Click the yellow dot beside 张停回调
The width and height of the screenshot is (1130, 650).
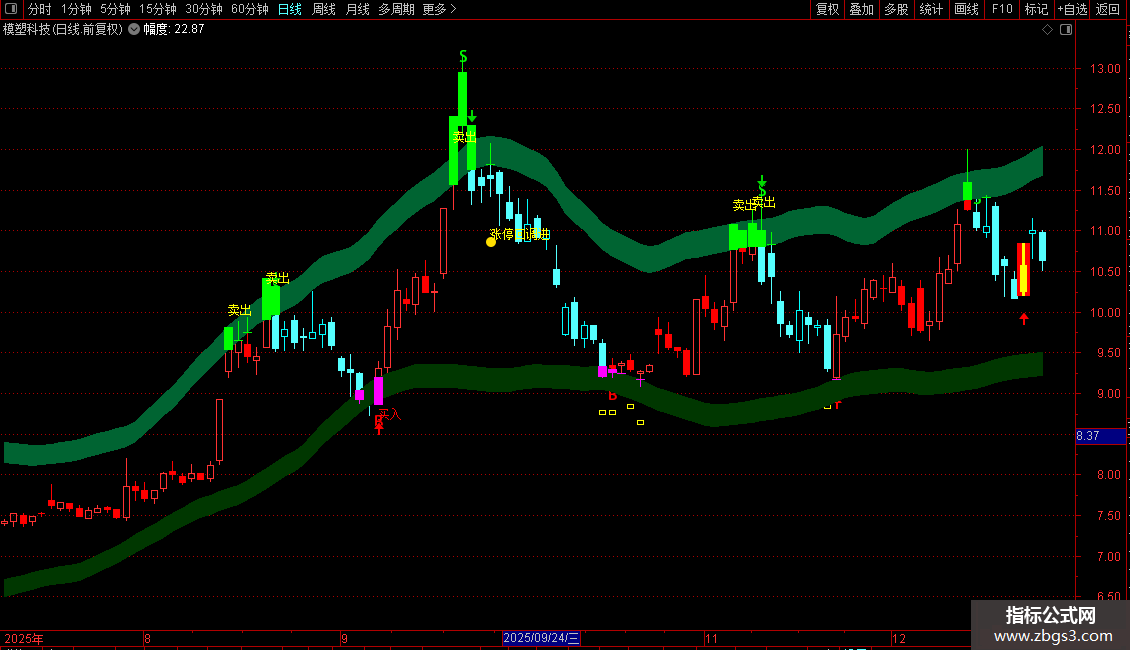491,242
